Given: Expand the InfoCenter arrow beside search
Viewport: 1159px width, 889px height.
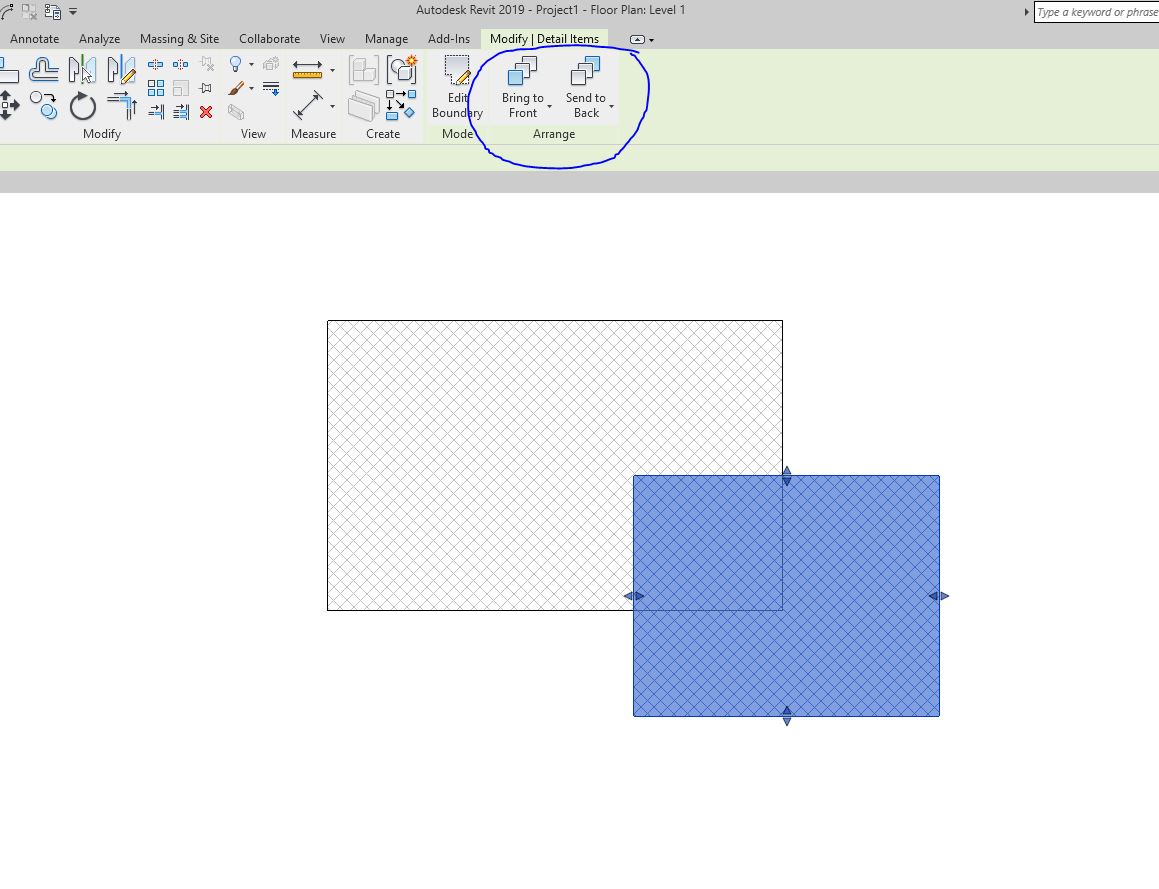Looking at the screenshot, I should pos(1026,12).
